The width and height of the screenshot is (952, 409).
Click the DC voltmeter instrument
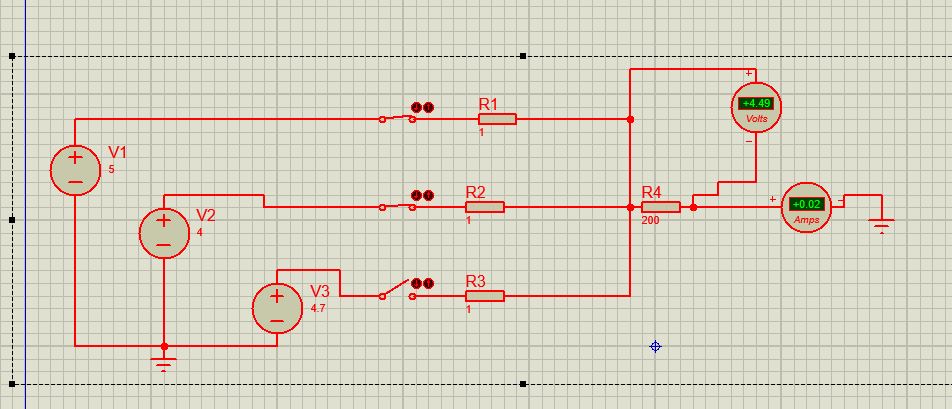click(x=755, y=106)
